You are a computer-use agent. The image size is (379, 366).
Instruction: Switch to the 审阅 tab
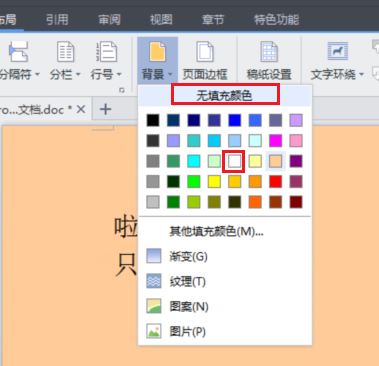click(x=109, y=20)
